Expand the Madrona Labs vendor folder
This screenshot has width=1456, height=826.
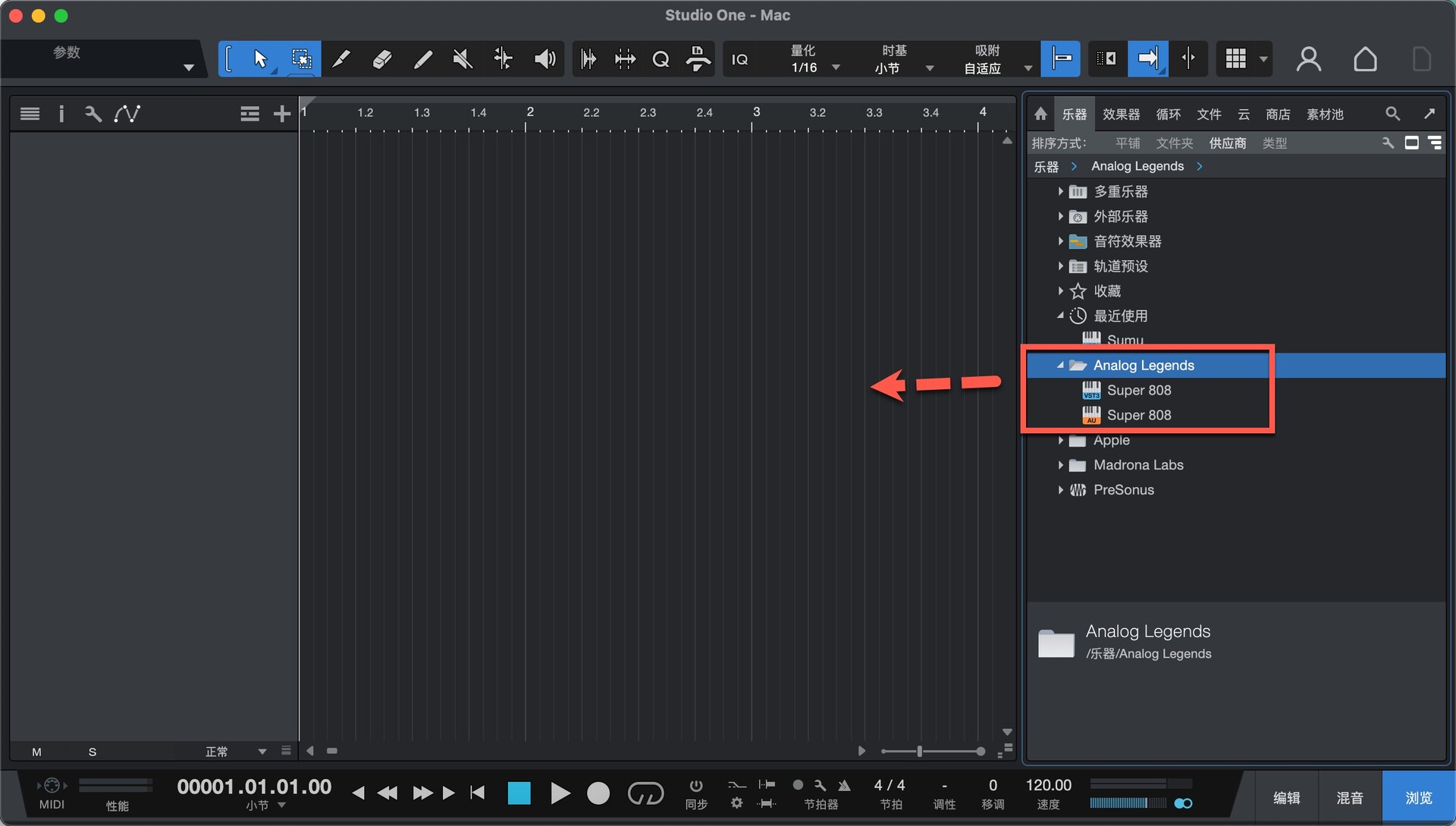click(x=1060, y=465)
